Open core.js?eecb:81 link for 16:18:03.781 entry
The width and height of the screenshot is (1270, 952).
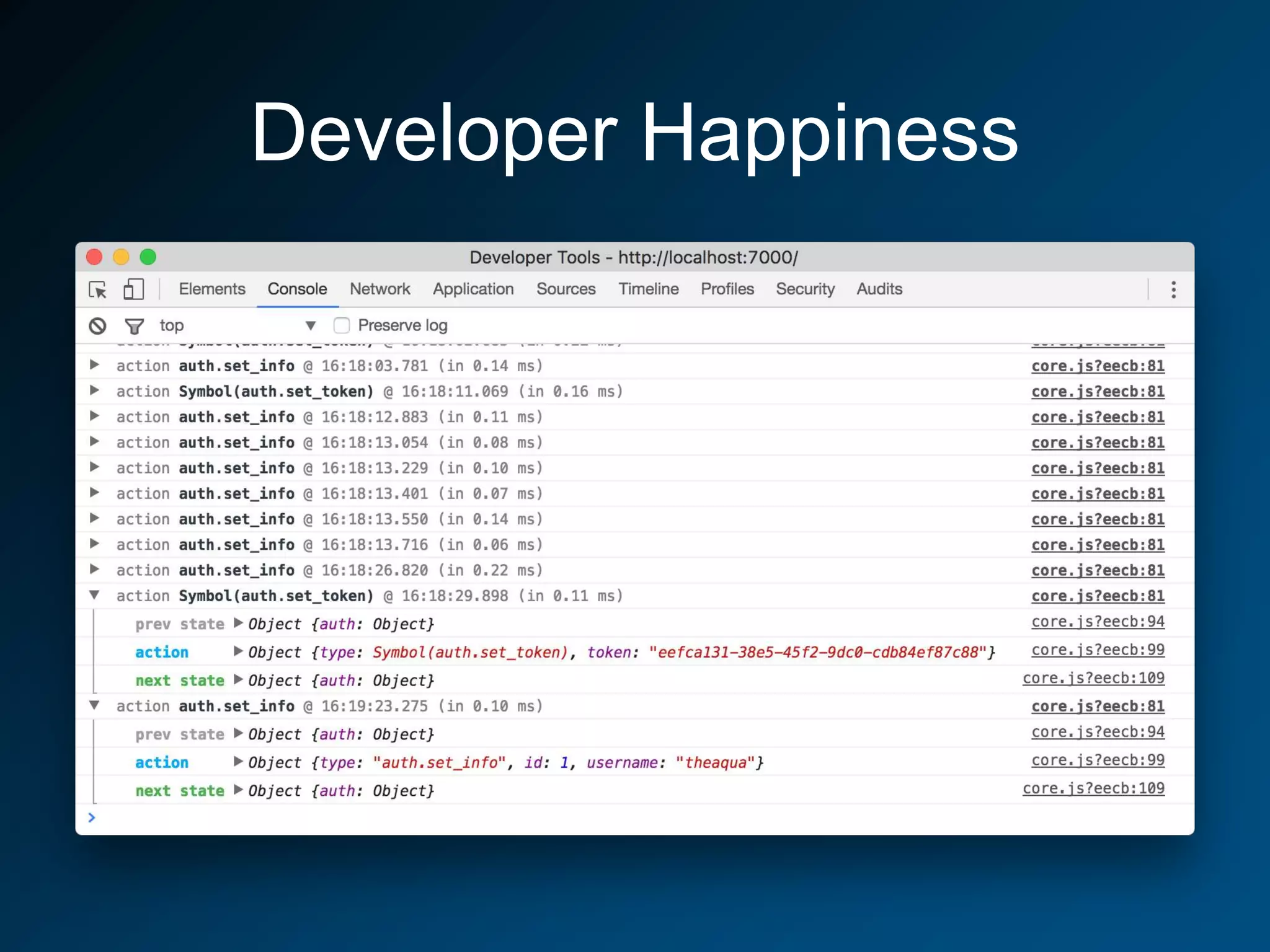1098,366
